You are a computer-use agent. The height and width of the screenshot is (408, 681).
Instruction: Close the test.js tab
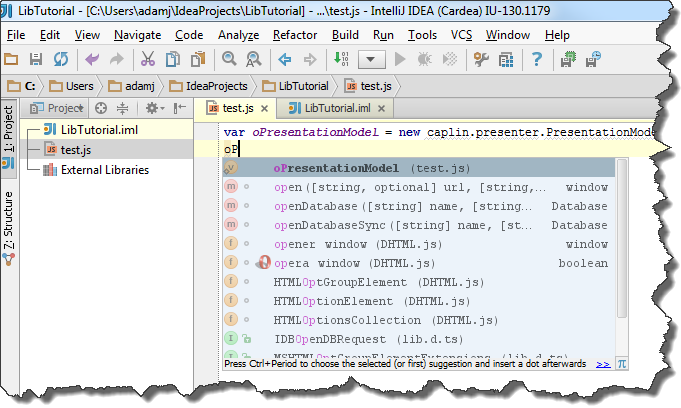point(264,109)
